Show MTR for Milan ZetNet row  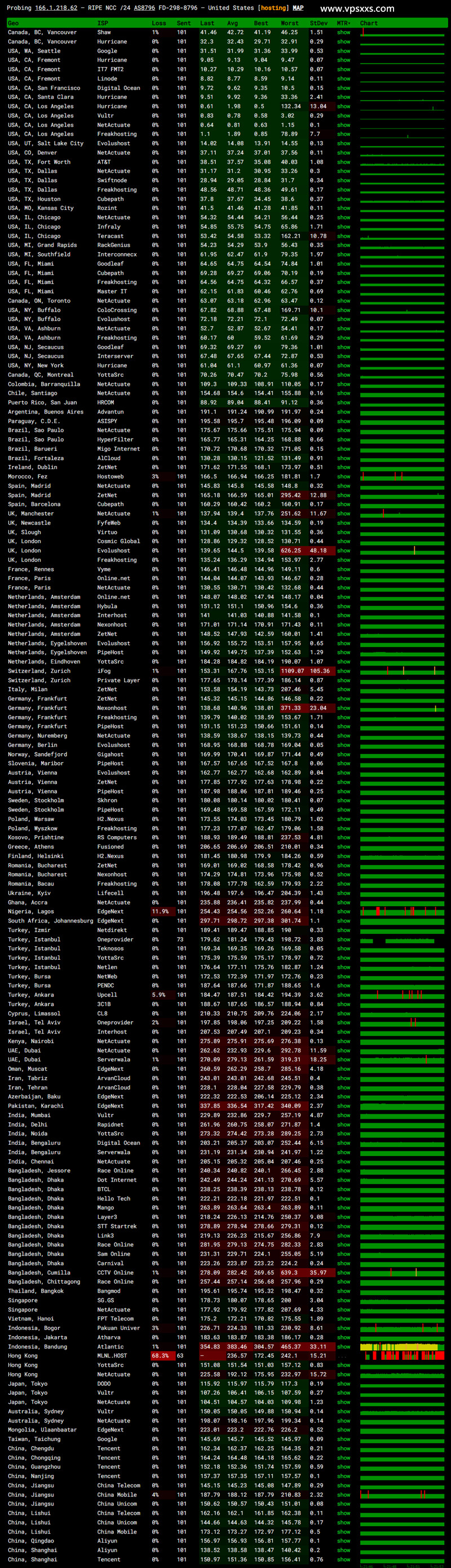coord(344,689)
